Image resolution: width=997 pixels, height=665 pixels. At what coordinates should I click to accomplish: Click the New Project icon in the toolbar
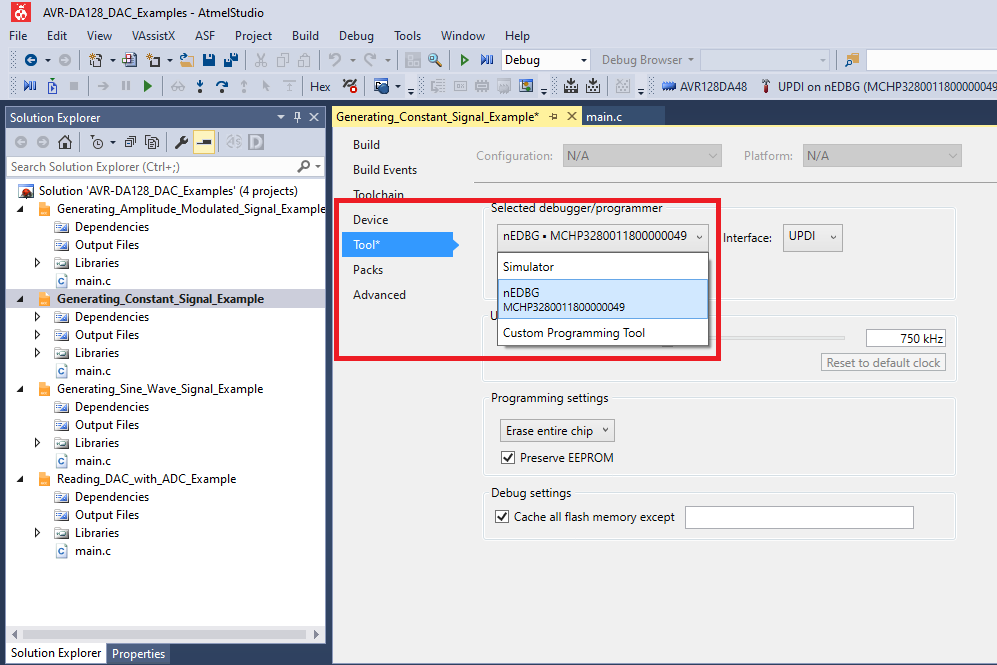tap(95, 60)
